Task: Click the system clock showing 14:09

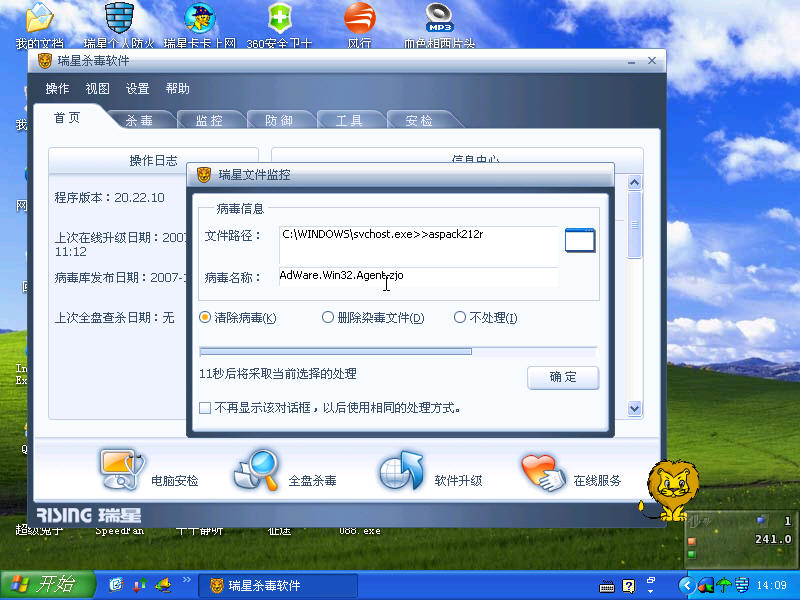Action: pos(771,585)
